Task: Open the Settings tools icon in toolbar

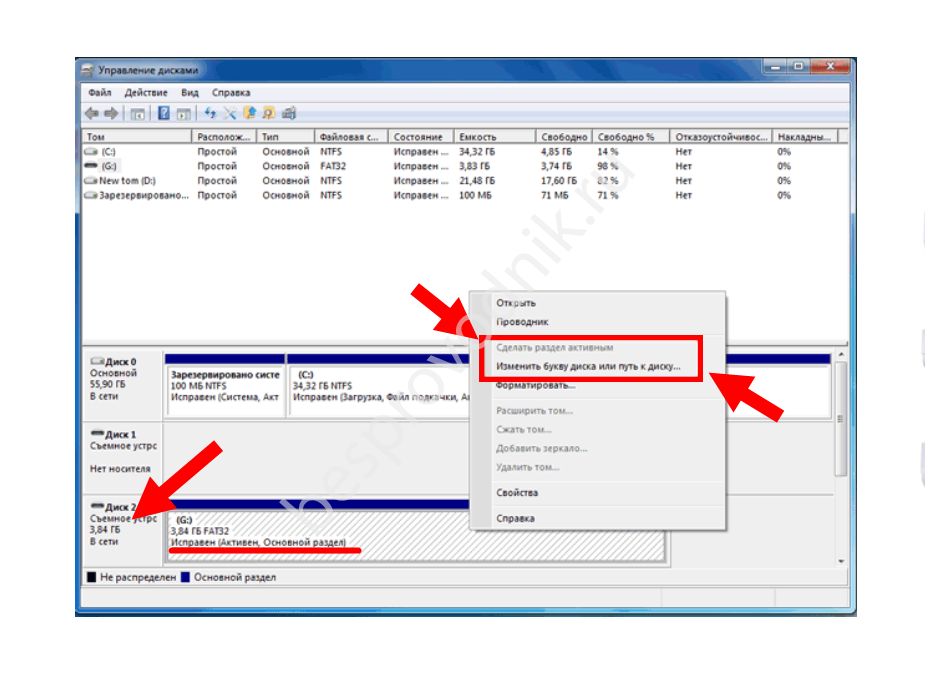Action: [230, 113]
